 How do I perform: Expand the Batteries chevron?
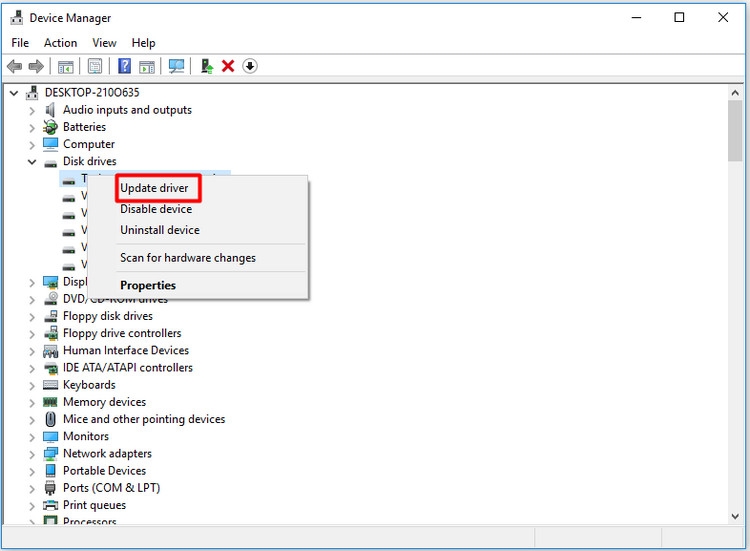(32, 128)
